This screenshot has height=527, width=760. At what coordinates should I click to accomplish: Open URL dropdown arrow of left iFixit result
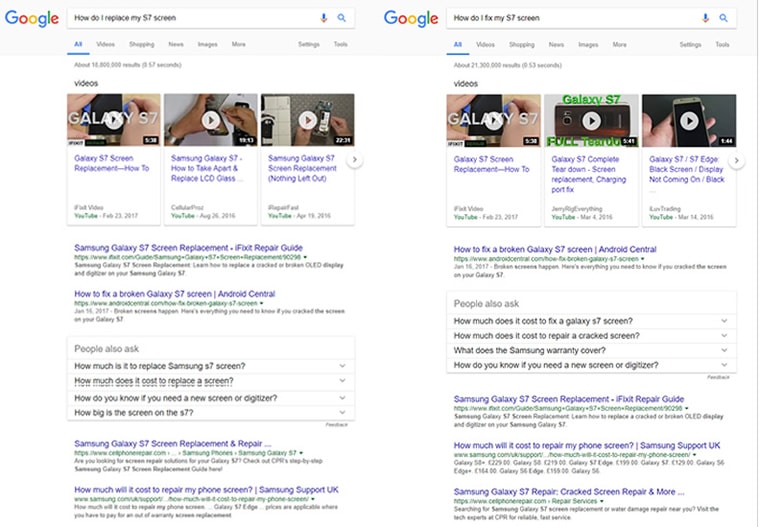tap(305, 257)
